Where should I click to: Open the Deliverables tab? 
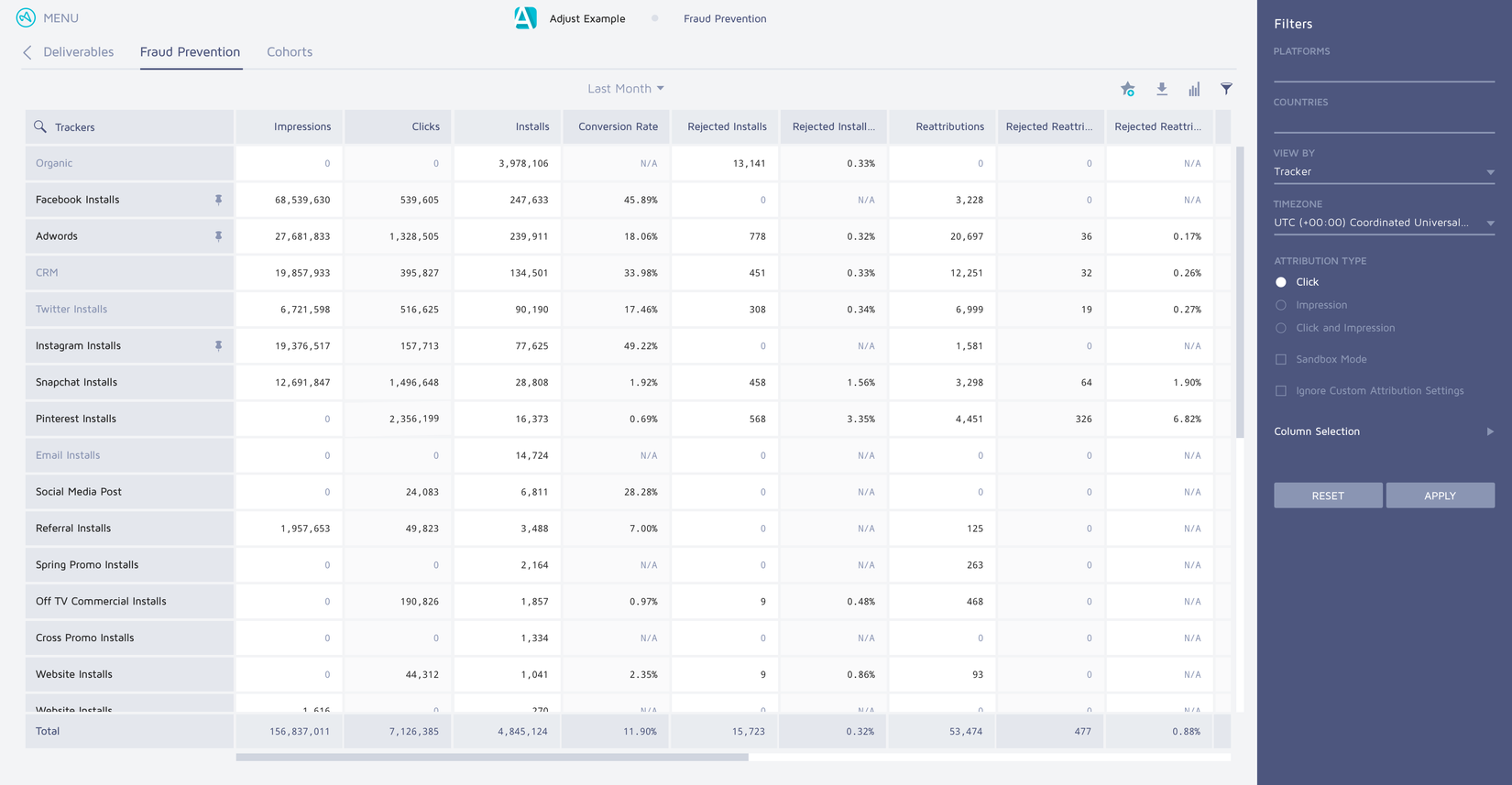79,52
